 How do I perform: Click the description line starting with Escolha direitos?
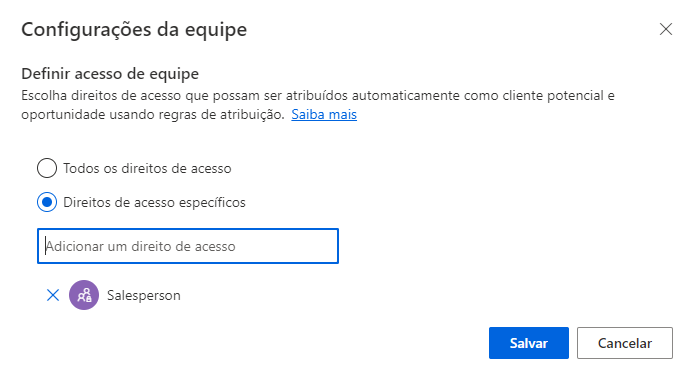coord(318,95)
